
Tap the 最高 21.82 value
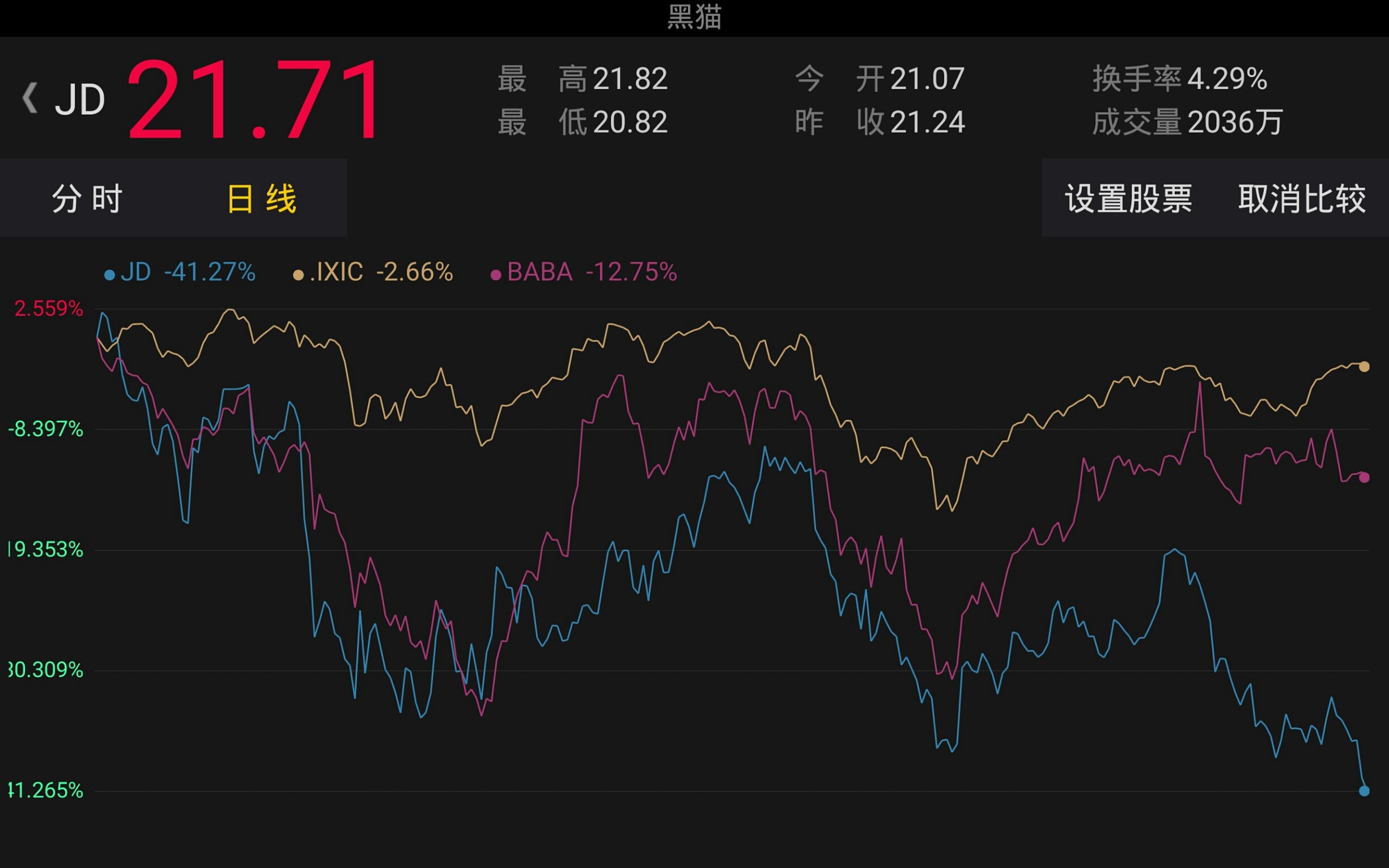(631, 79)
